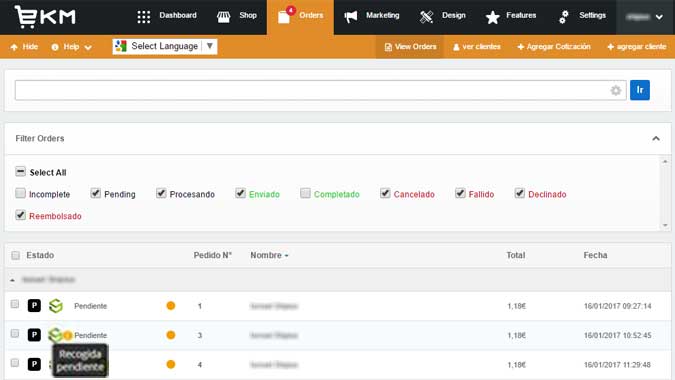Collapse the Filter Orders panel
Viewport: 675px width, 380px height.
(656, 139)
